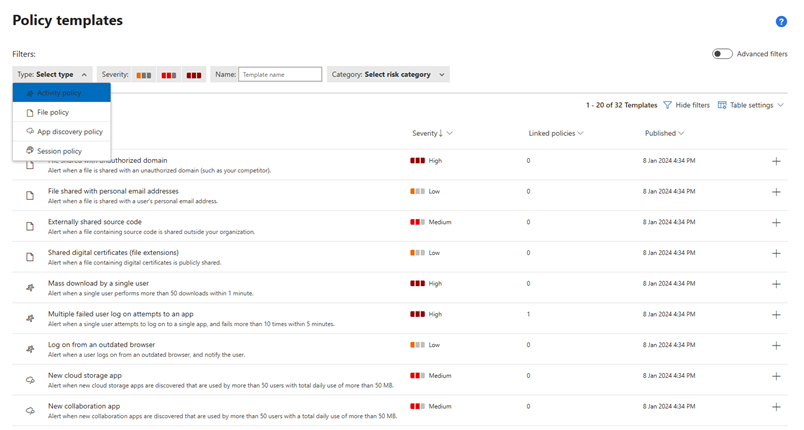Filter by low severity indicator
804x430 pixels.
(x=144, y=75)
